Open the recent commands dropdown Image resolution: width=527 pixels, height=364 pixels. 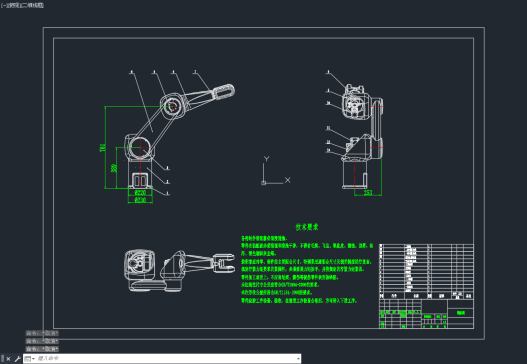pos(30,359)
